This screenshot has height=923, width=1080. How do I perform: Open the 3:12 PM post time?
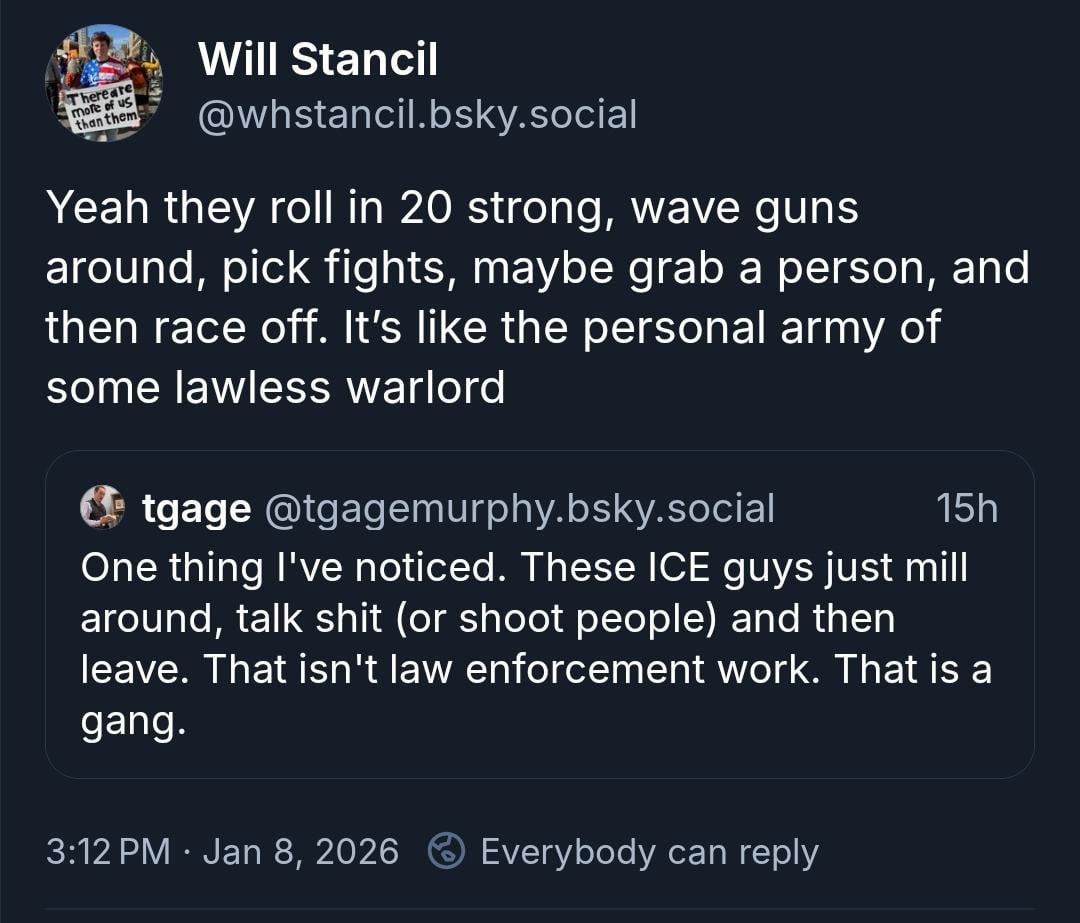click(107, 852)
